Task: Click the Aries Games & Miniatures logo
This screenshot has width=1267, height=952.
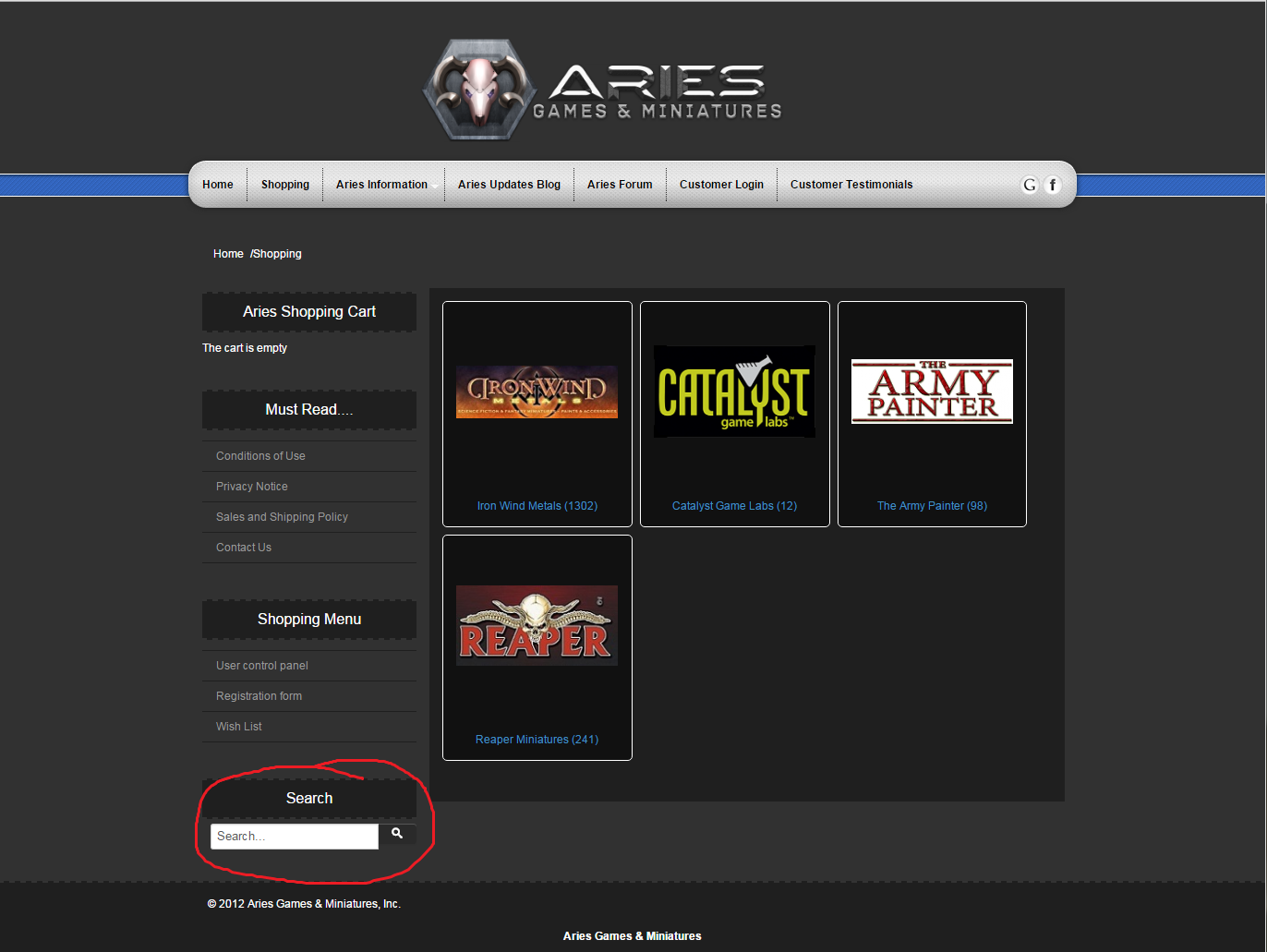Action: tap(602, 90)
